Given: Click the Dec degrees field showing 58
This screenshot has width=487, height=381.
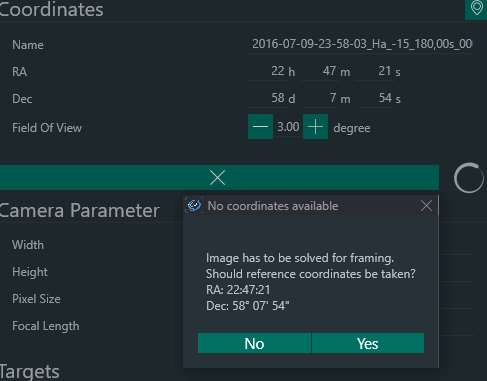Looking at the screenshot, I should [x=267, y=98].
